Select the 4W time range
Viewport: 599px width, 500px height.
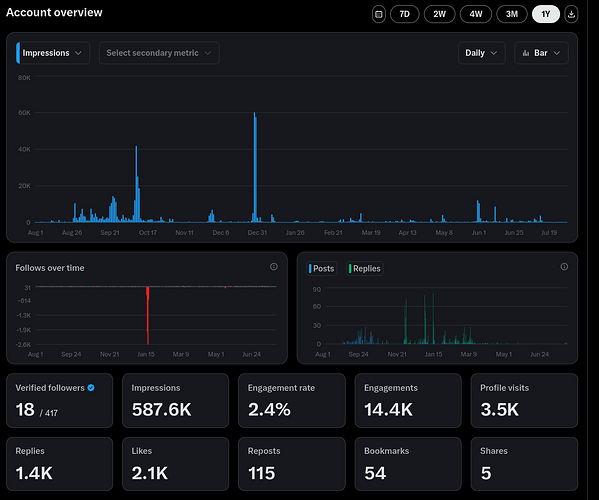476,15
